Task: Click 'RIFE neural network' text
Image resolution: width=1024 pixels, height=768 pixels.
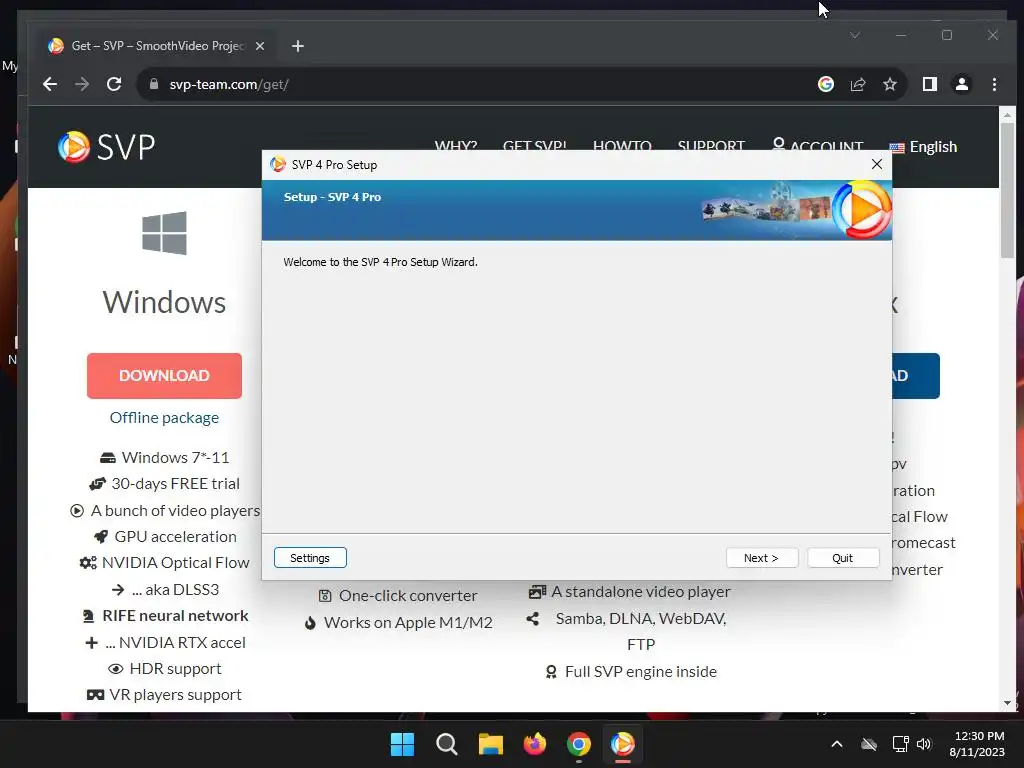Action: tap(175, 616)
